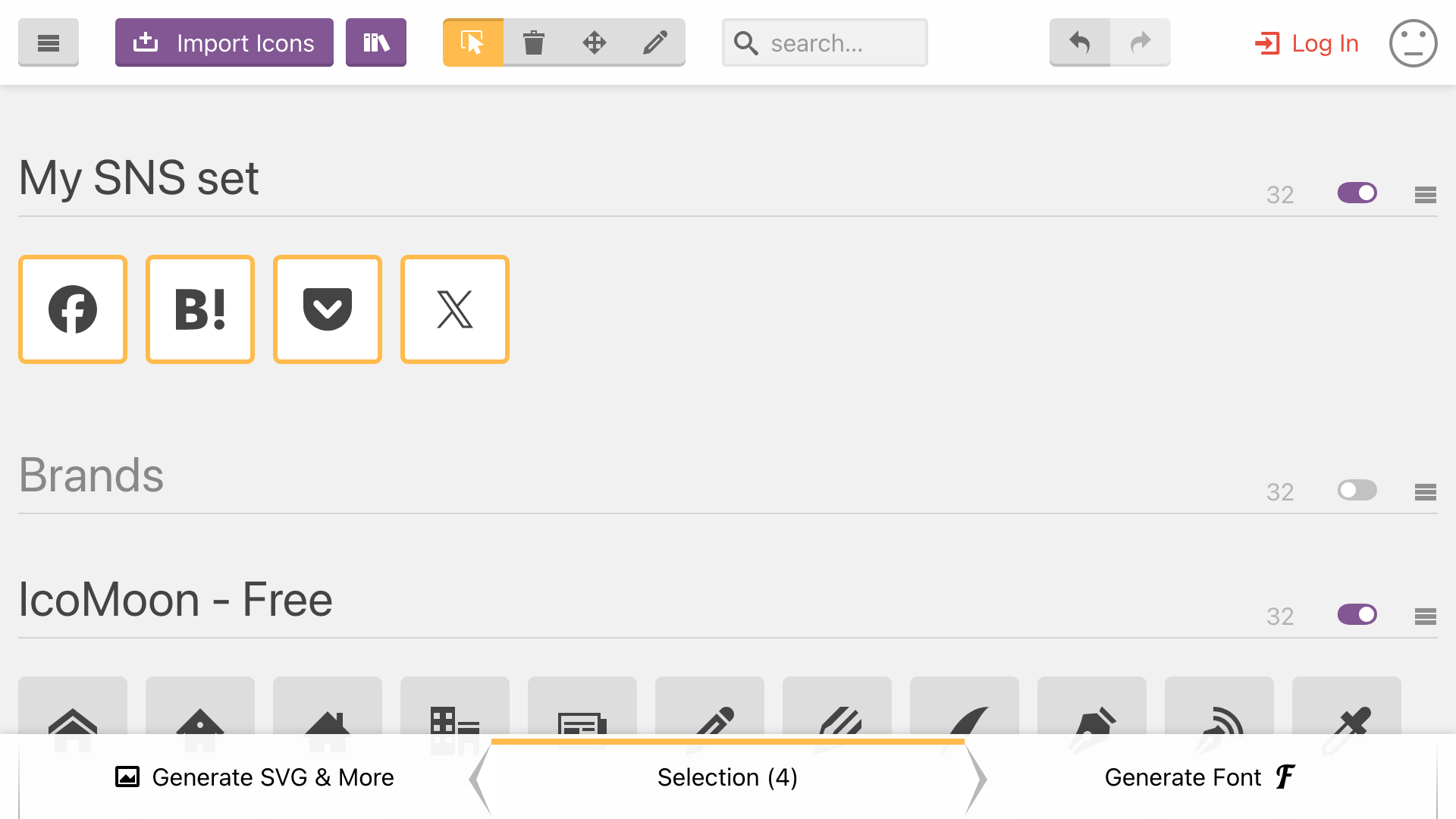Switch to the Generate Font tab
Screen dimensions: 1456x819
pos(1200,777)
